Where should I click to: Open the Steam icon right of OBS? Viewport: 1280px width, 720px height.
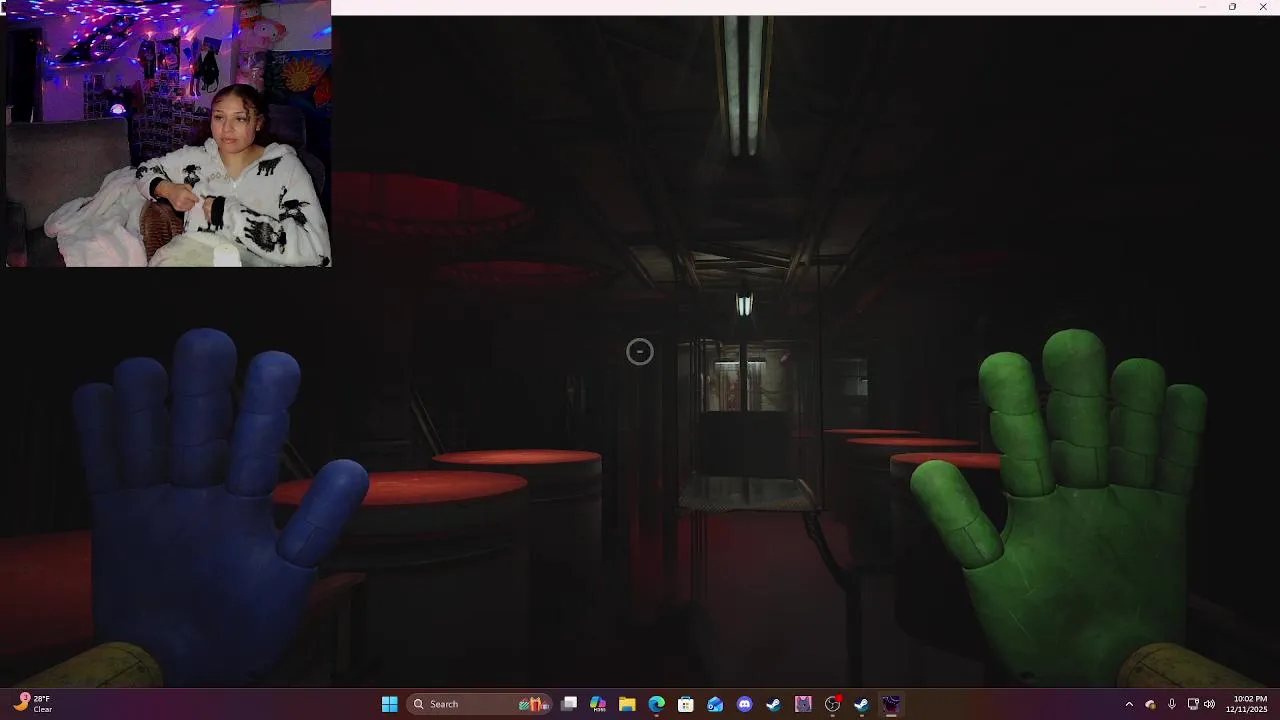861,704
